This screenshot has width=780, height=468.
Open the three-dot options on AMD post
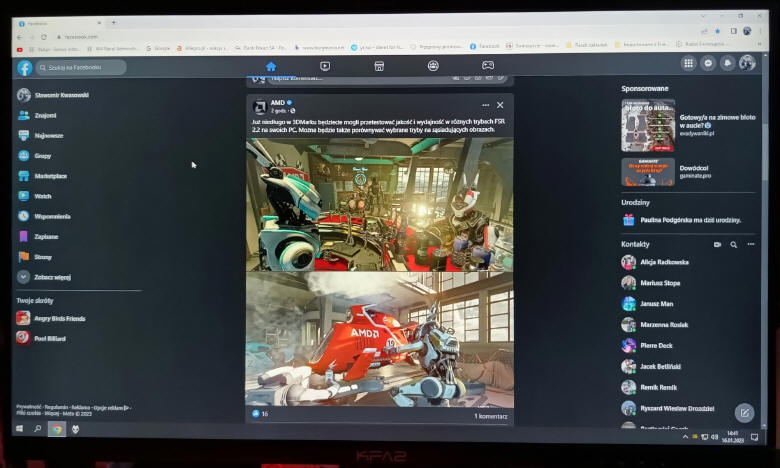486,105
